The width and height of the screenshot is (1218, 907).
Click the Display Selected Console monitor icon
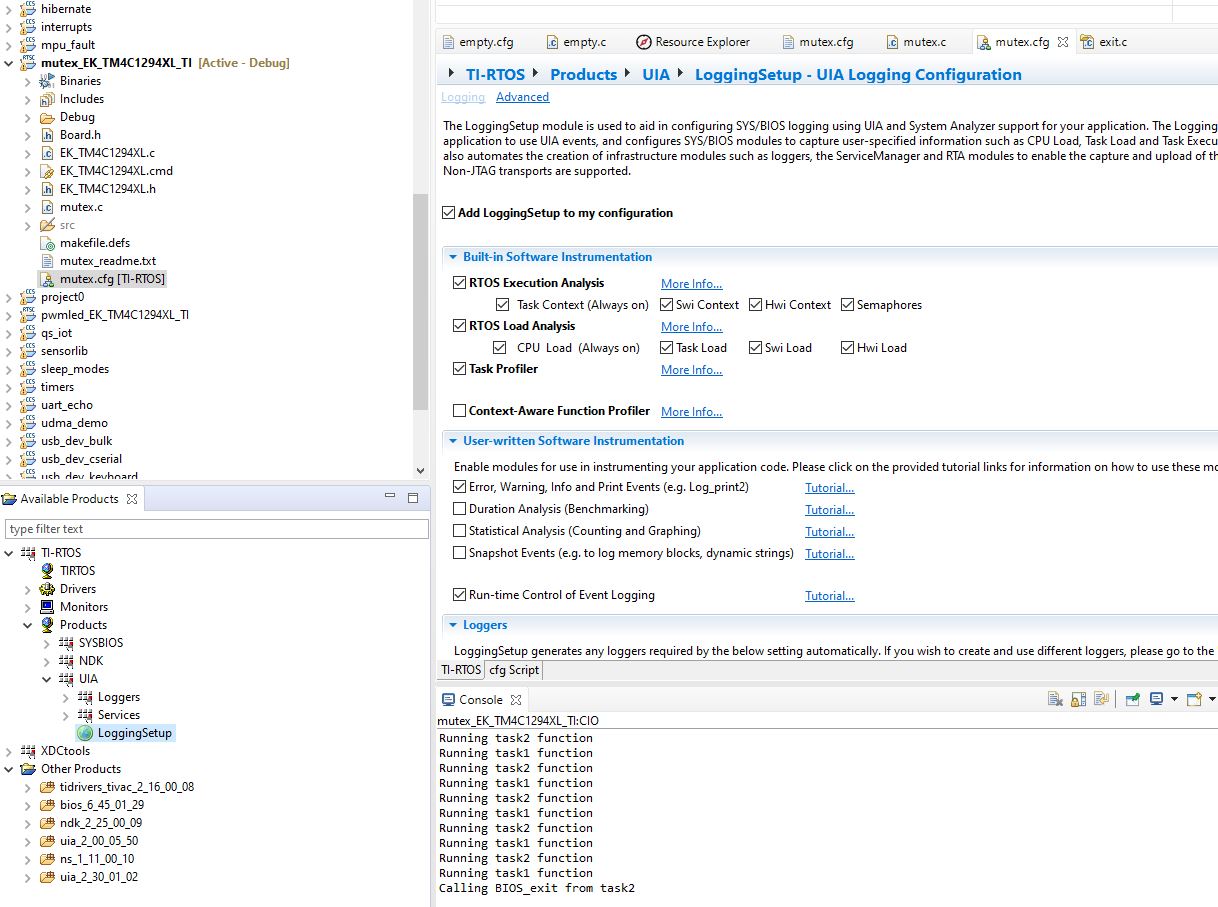click(x=1157, y=699)
